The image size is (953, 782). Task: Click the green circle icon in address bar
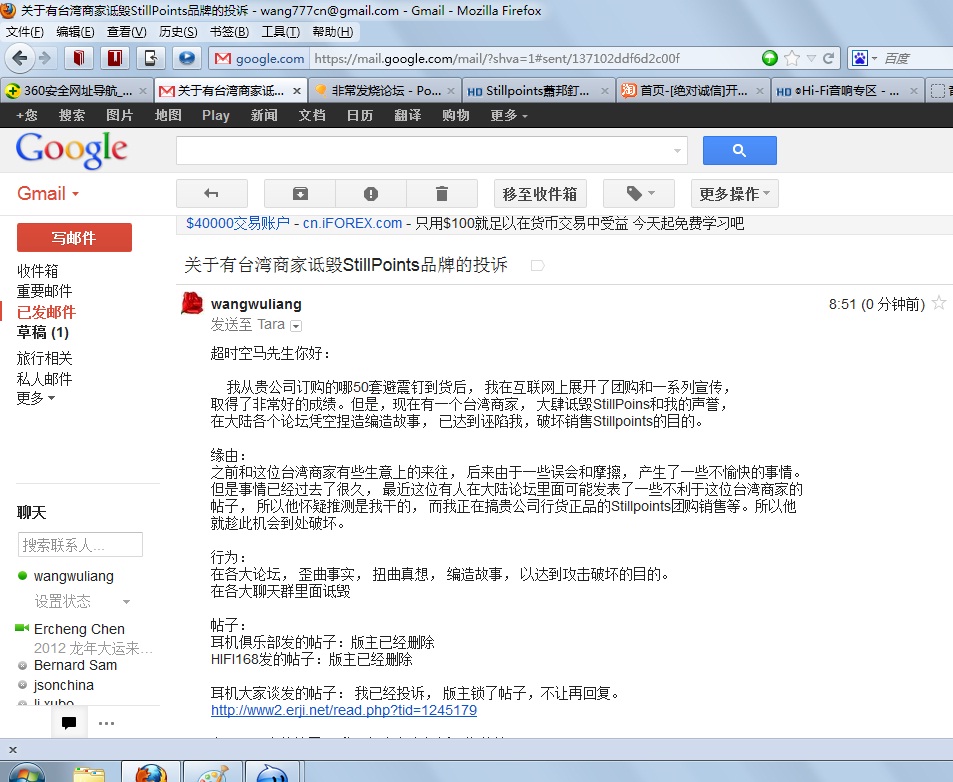pyautogui.click(x=769, y=58)
